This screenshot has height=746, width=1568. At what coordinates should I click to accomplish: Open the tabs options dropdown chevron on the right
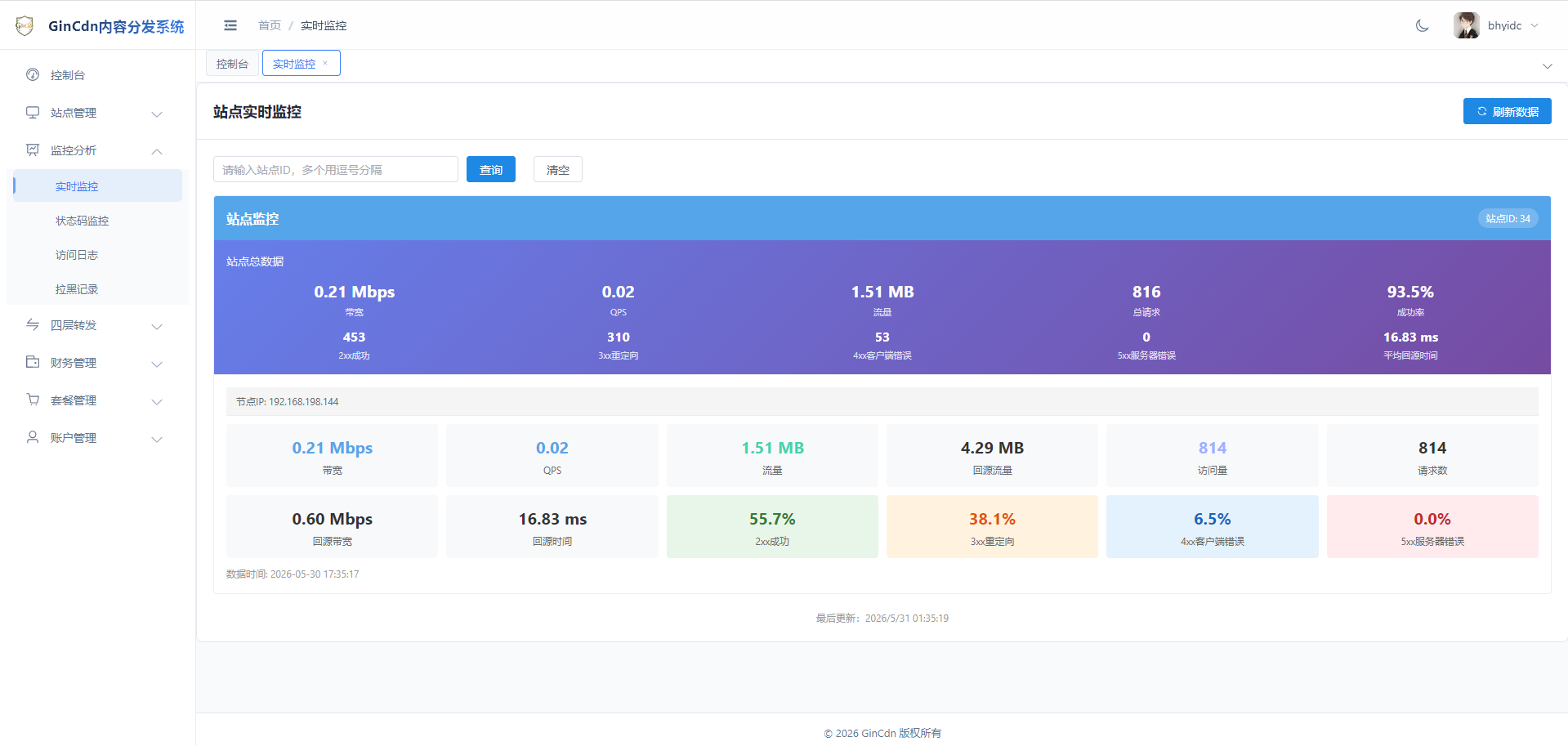[x=1547, y=66]
